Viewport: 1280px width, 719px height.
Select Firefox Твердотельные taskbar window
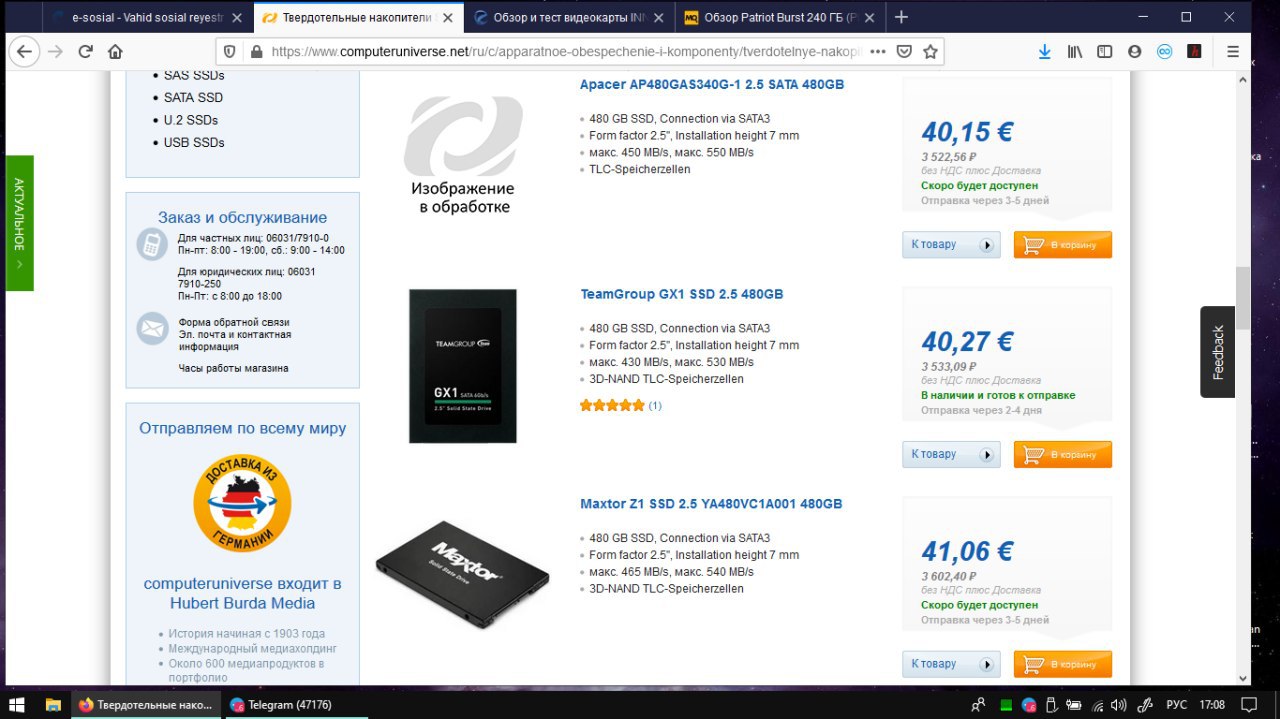[x=146, y=705]
